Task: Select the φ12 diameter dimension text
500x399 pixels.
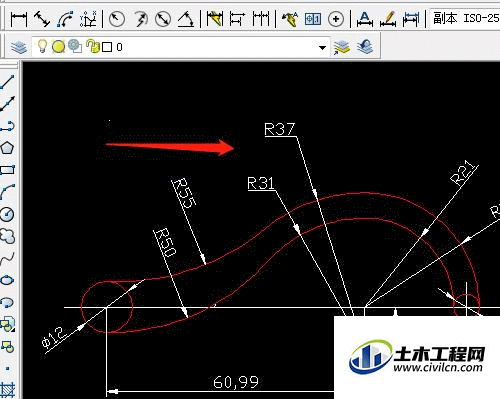Action: point(54,337)
